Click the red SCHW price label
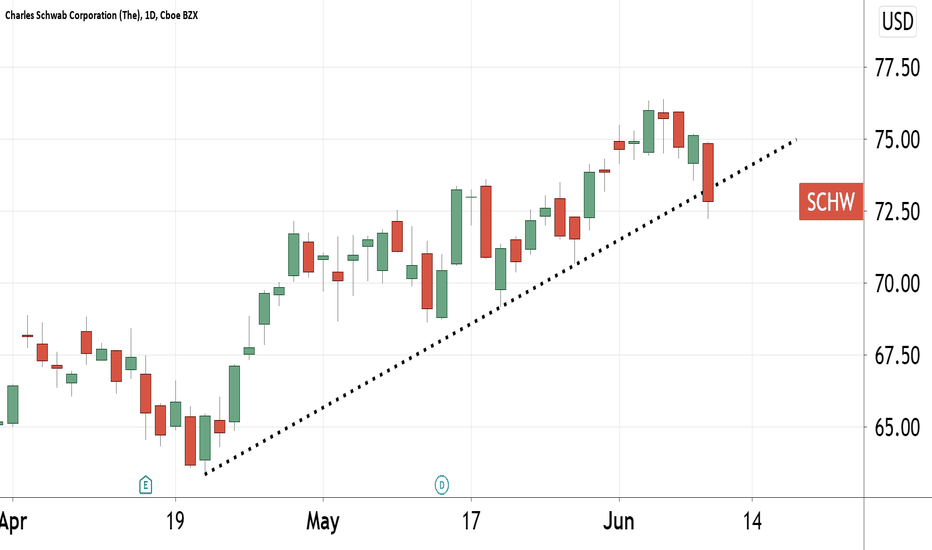The width and height of the screenshot is (932, 550). [x=830, y=202]
